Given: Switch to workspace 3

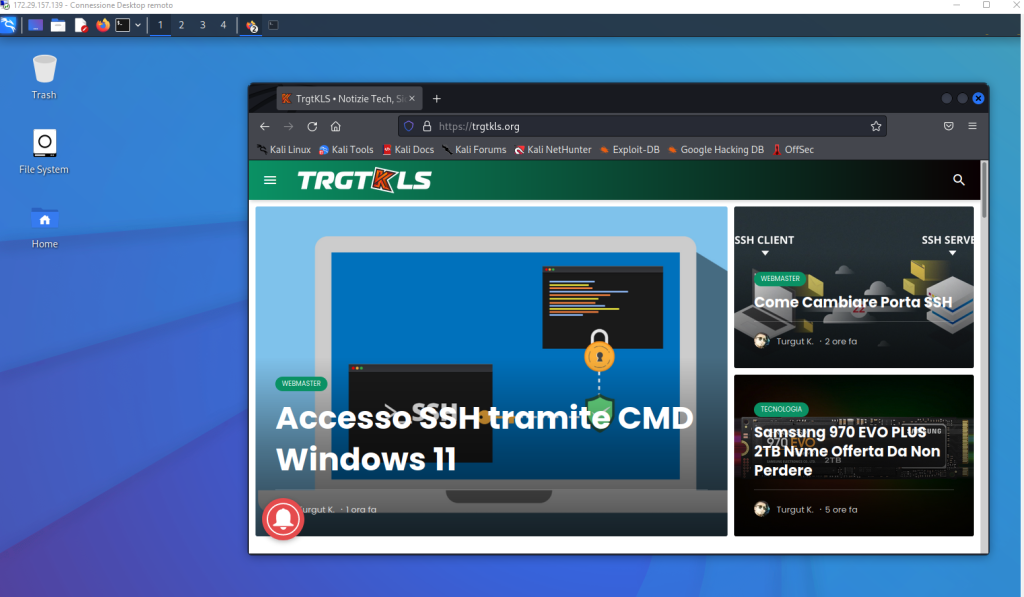Looking at the screenshot, I should [202, 25].
